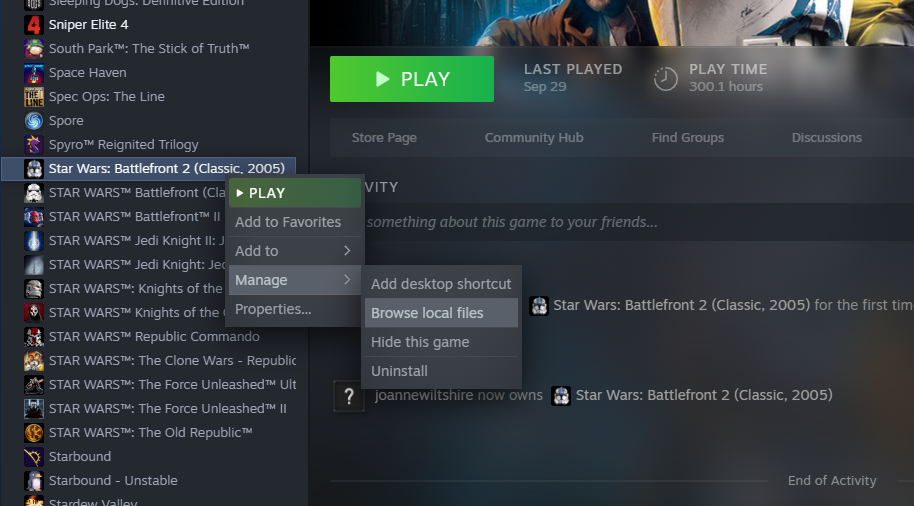Select Space Haven in library list

87,73
